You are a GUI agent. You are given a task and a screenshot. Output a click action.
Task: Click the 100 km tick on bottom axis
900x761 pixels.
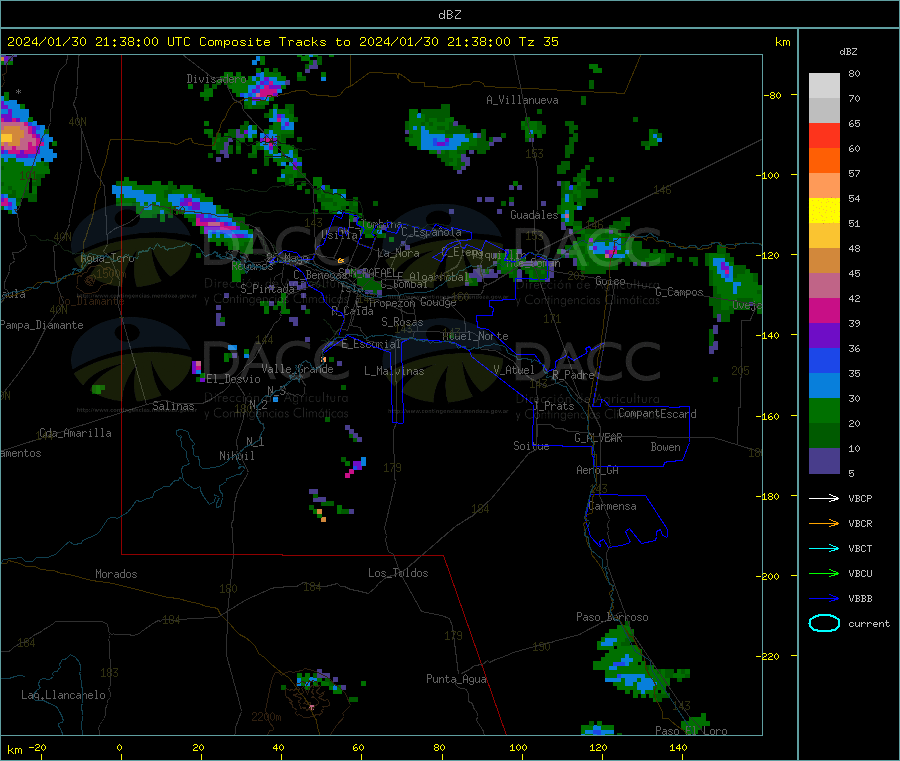518,748
